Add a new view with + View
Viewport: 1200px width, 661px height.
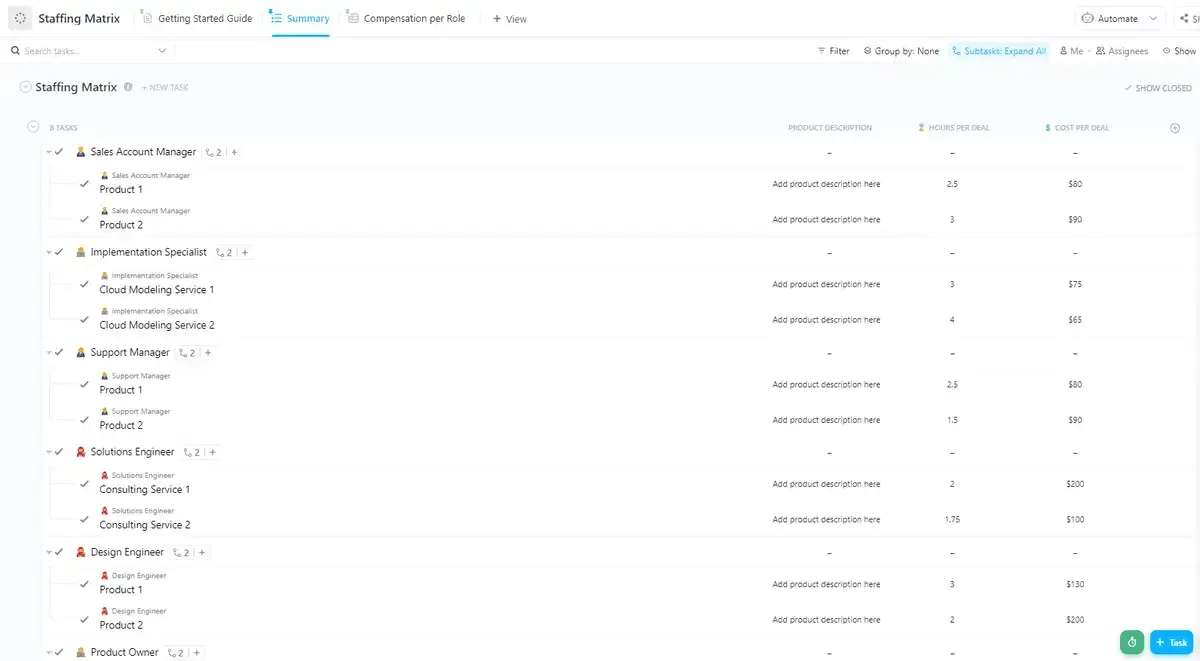point(510,18)
